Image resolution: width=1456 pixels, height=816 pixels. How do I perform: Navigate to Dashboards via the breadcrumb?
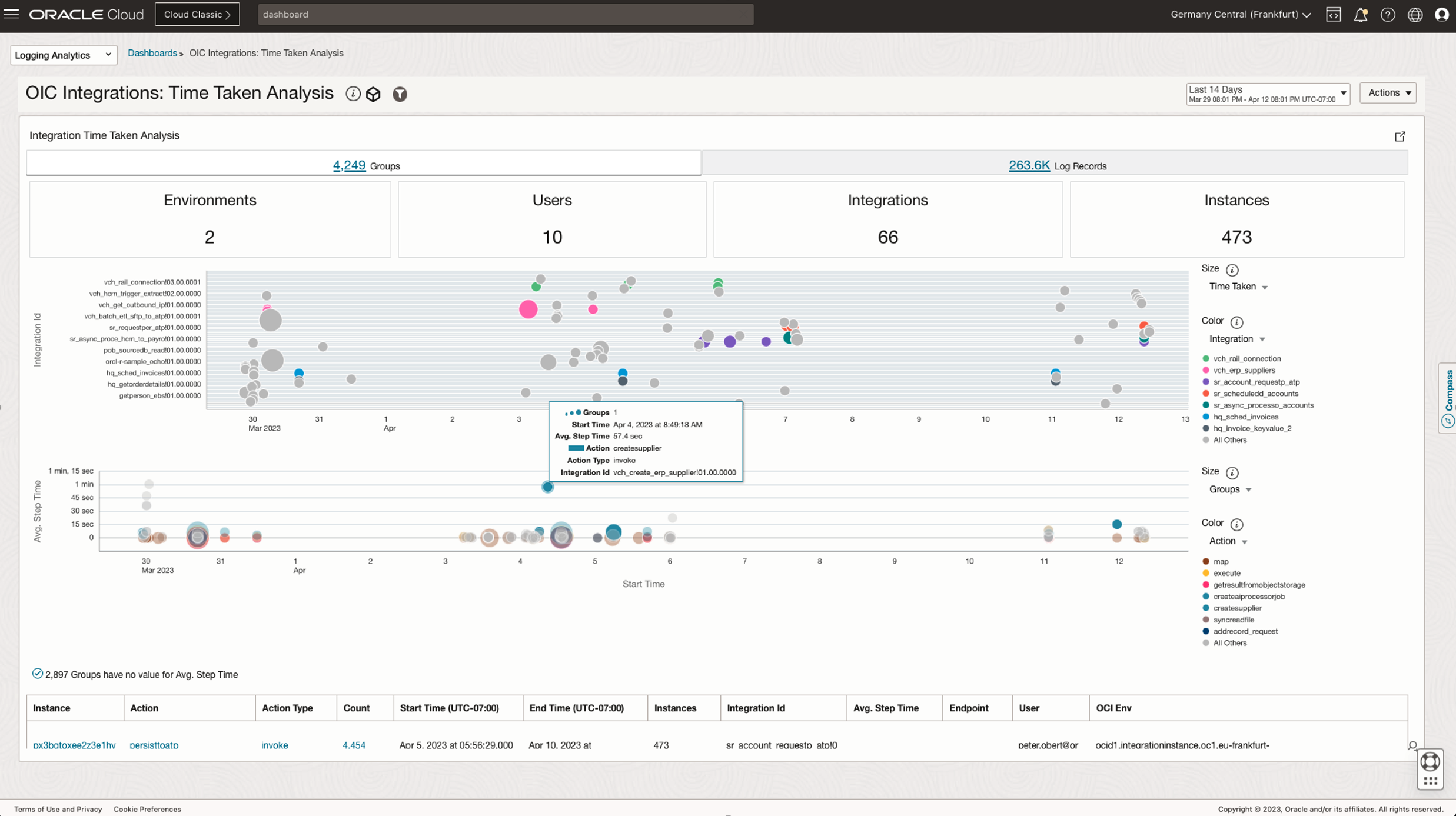pyautogui.click(x=152, y=53)
